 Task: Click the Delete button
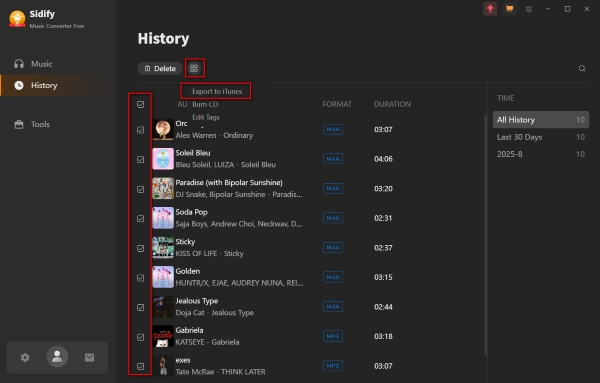160,68
